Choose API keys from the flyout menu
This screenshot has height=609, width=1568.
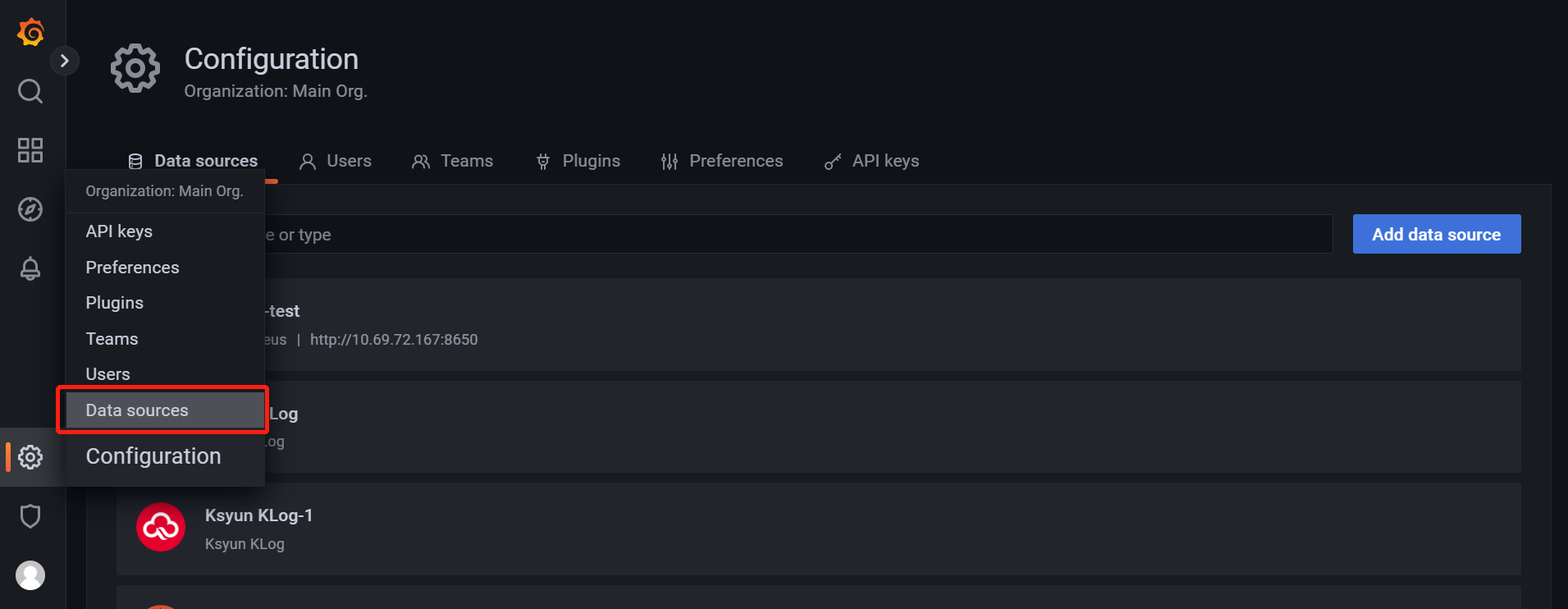[x=119, y=231]
